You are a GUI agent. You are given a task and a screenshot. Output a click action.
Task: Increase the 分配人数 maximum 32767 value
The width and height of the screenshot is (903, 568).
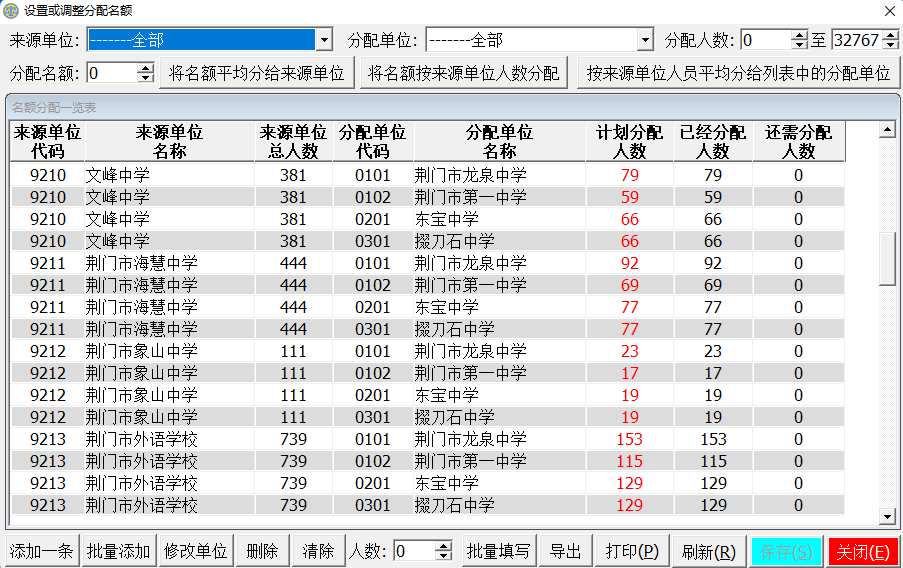point(890,35)
